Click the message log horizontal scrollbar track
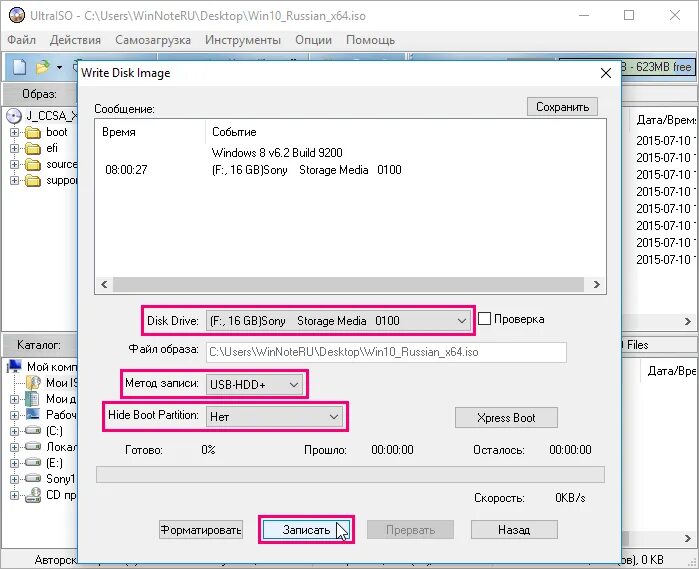Image resolution: width=699 pixels, height=569 pixels. 348,284
